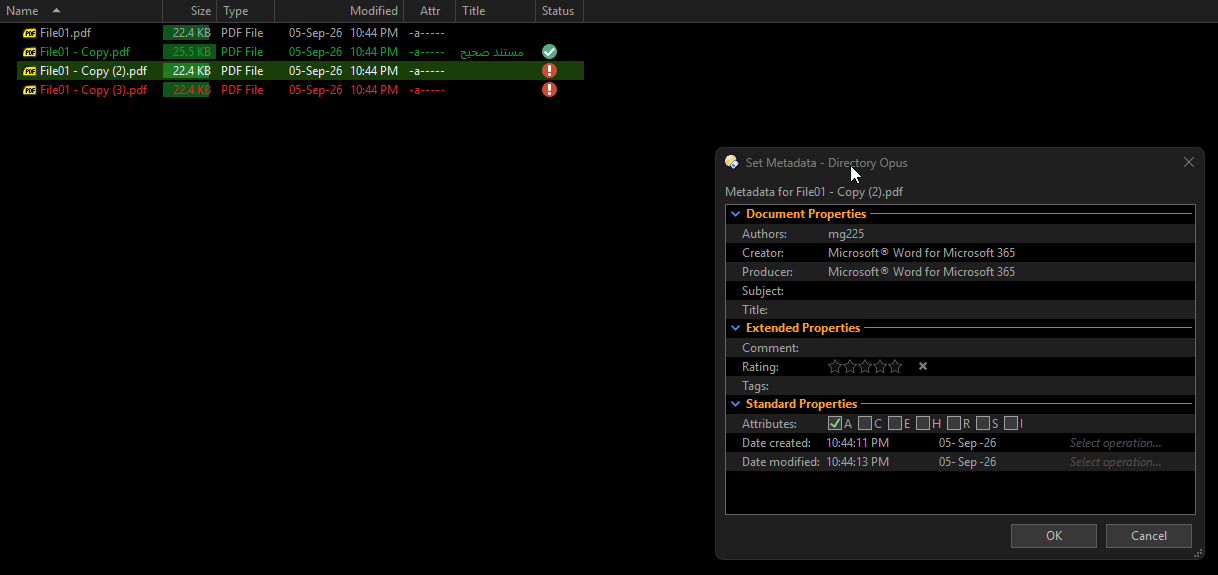Set rating to five stars
Screen dimensions: 1218x575
pos(895,366)
